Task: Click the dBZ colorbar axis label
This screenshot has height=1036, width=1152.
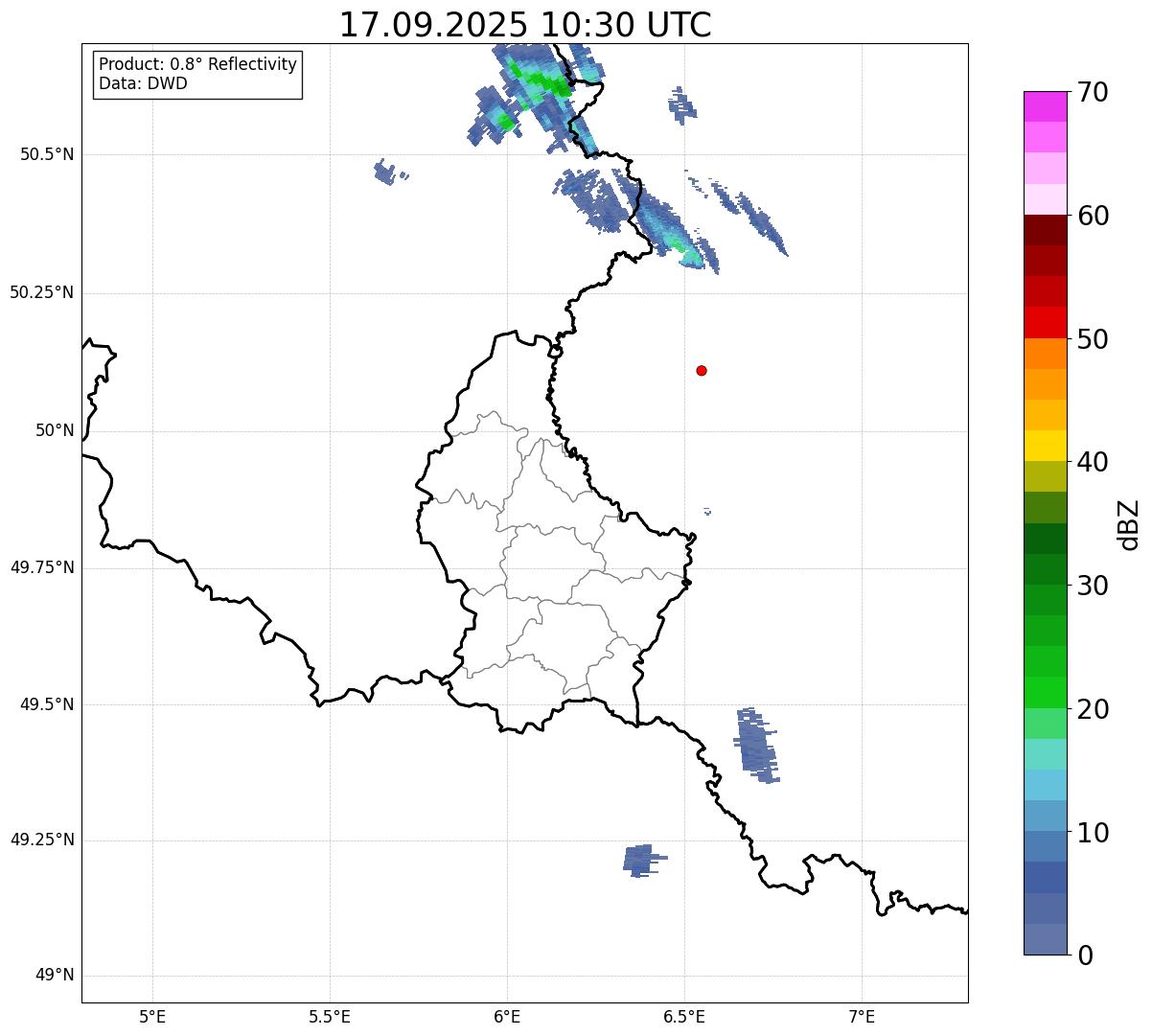Action: [x=1129, y=524]
